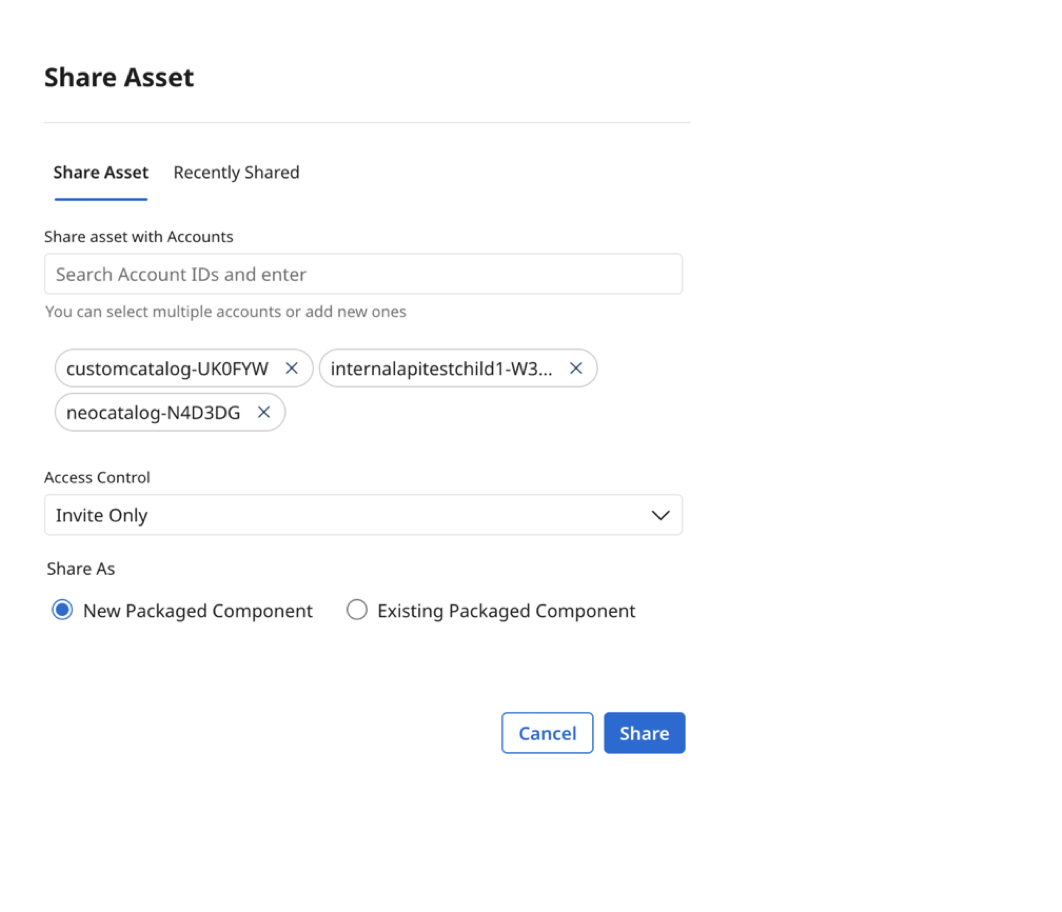Remove the customcatalog-UK0FYW account chip
The height and width of the screenshot is (912, 1062).
pyautogui.click(x=292, y=368)
